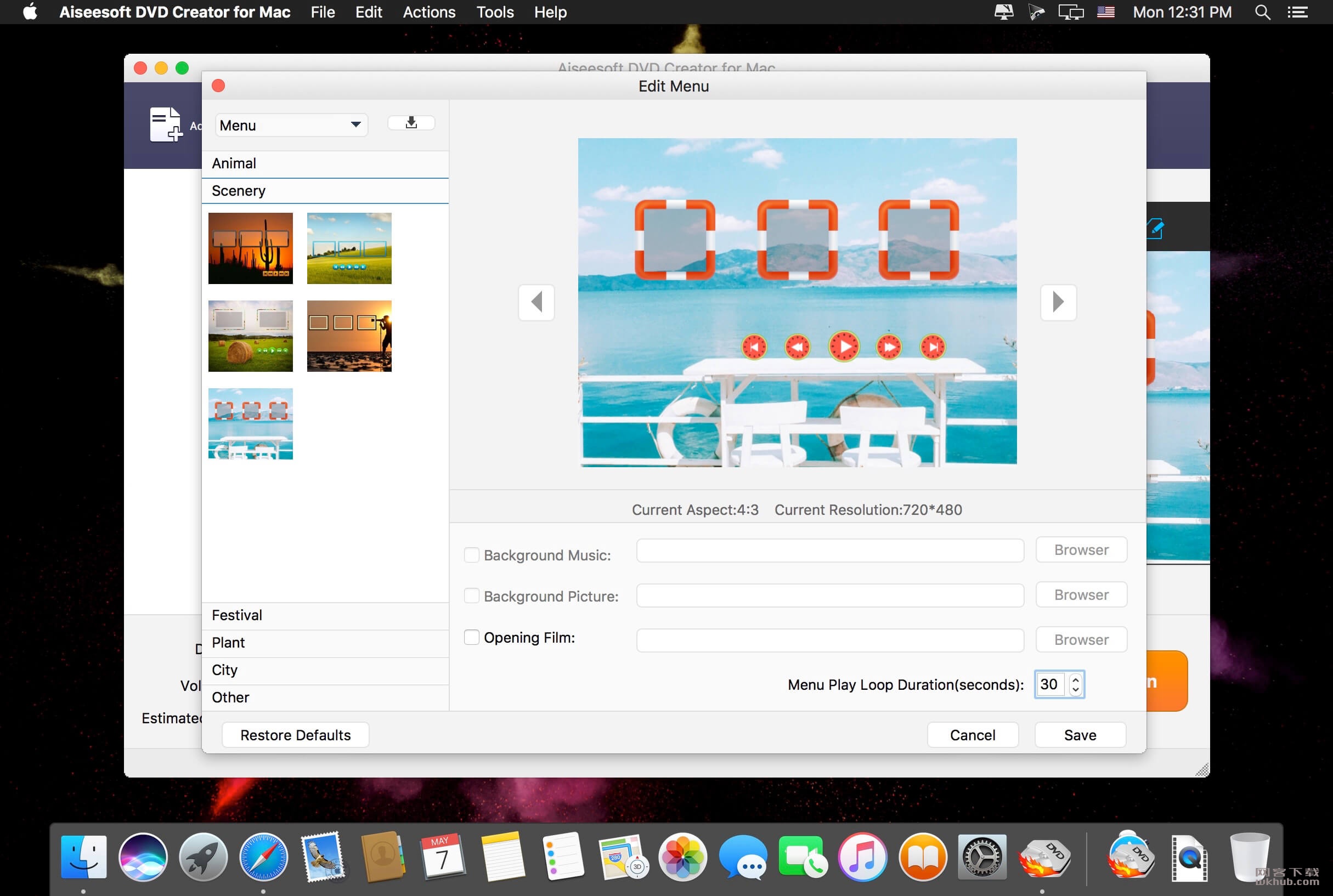Decrease loop duration with stepper down arrow

point(1076,690)
